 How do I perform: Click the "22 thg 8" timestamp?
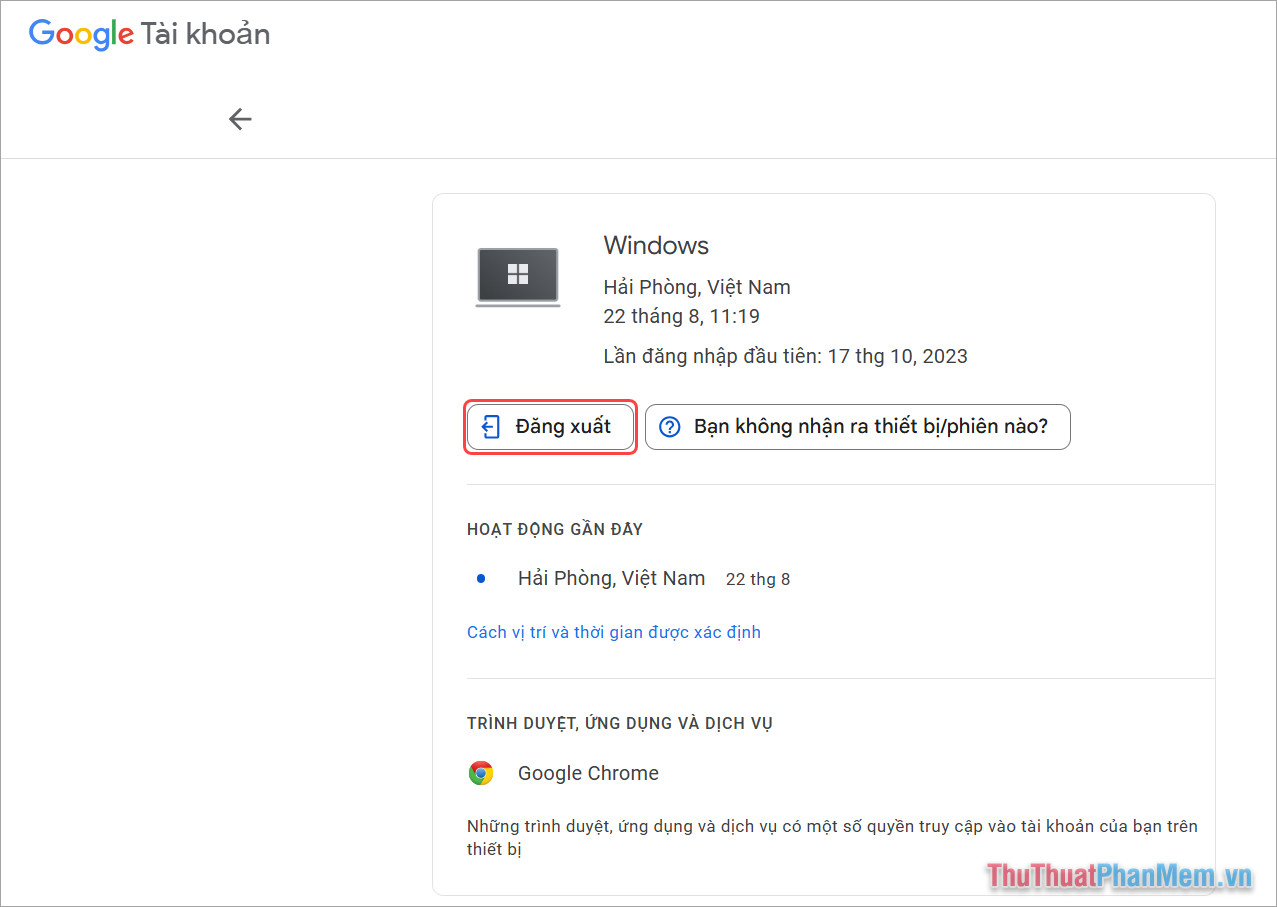click(757, 578)
